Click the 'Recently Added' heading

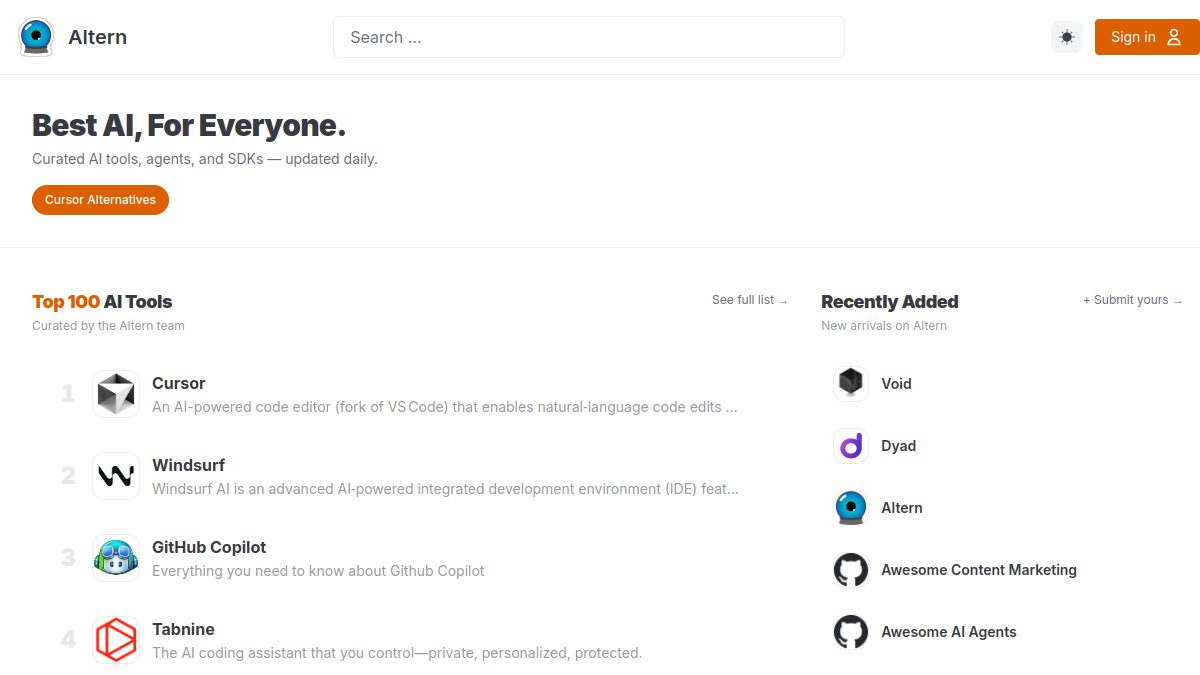(x=890, y=302)
